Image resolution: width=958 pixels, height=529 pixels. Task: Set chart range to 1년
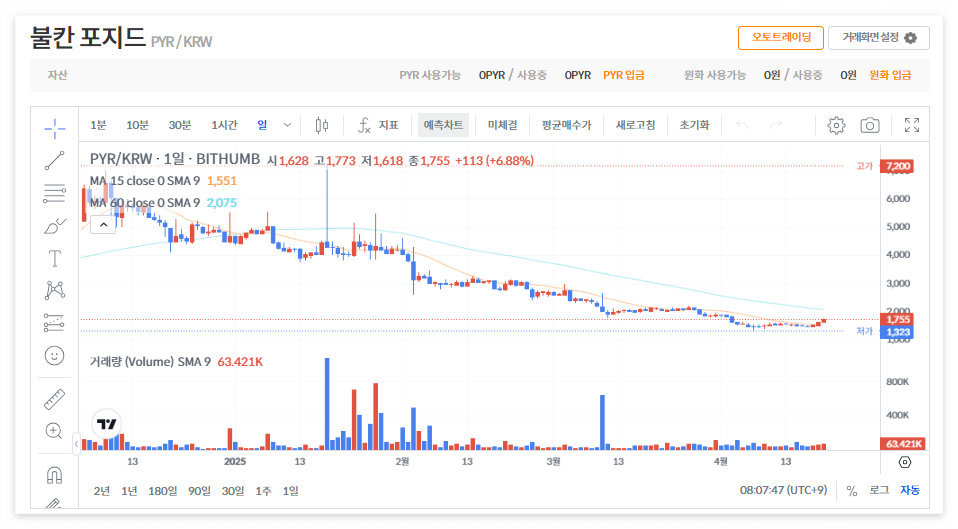(130, 491)
